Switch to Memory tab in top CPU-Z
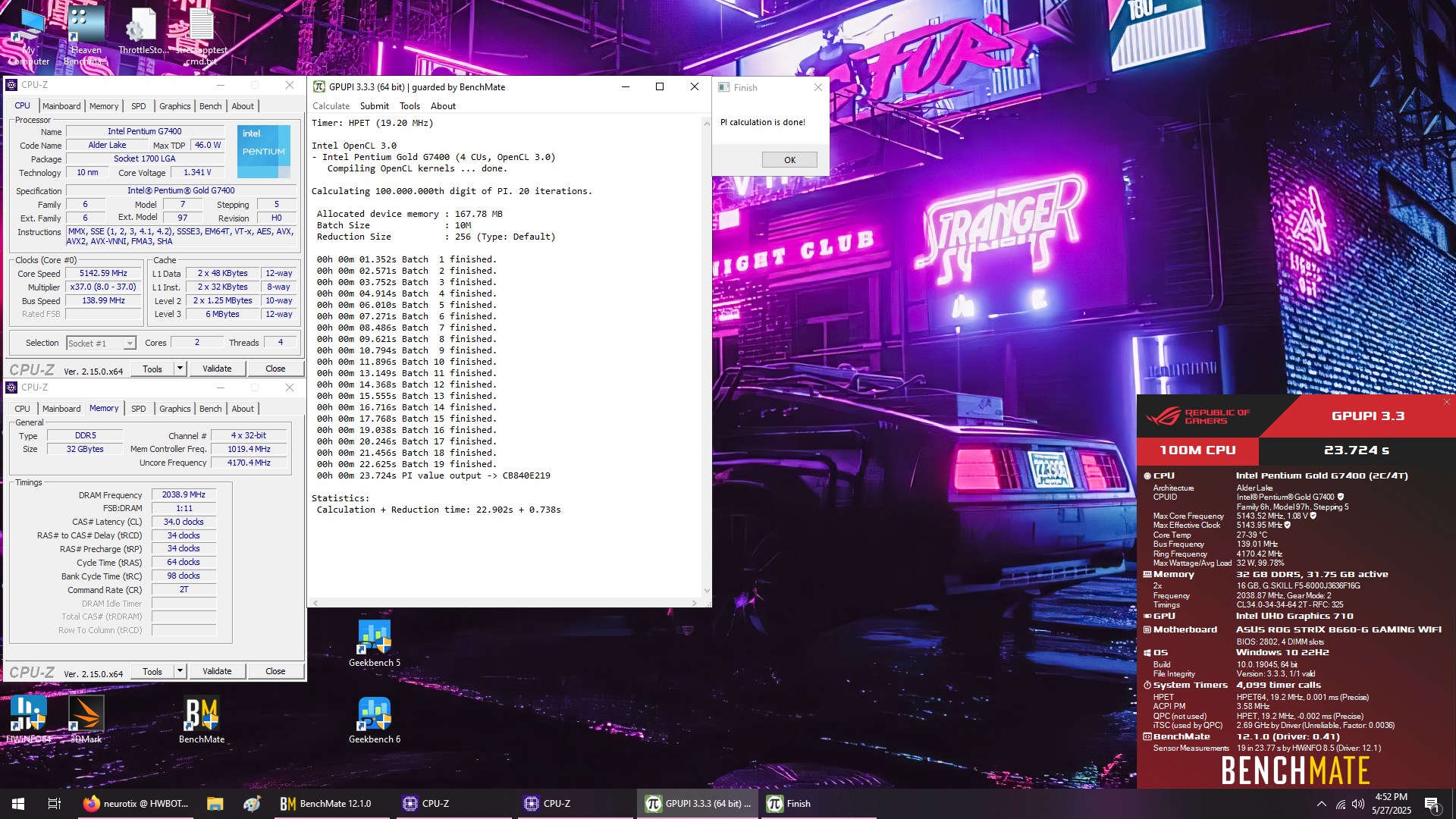This screenshot has width=1456, height=819. click(x=104, y=106)
